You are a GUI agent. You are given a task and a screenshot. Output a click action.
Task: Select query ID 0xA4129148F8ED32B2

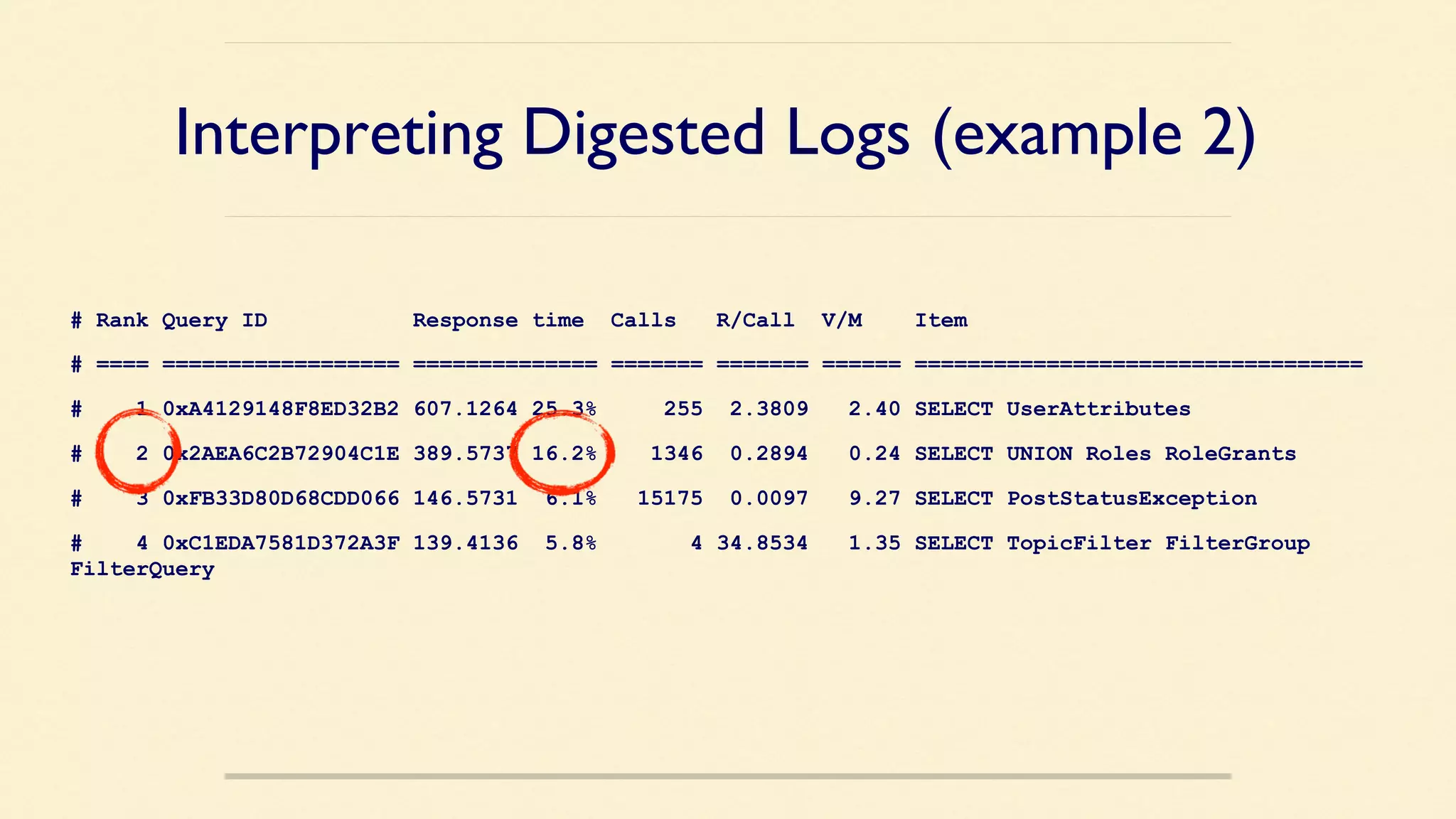(x=281, y=409)
